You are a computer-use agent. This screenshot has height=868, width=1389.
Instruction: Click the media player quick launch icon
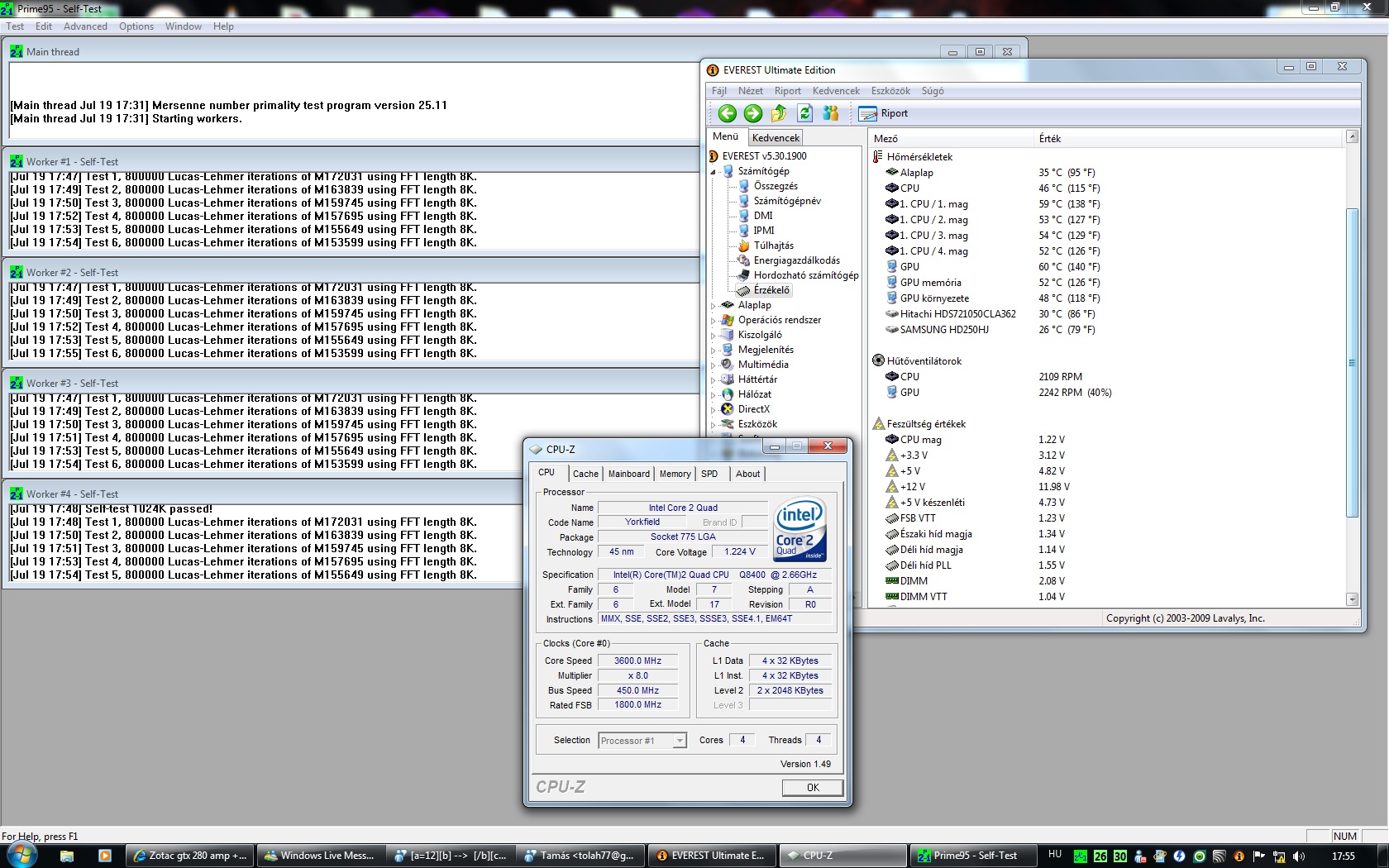[x=105, y=856]
